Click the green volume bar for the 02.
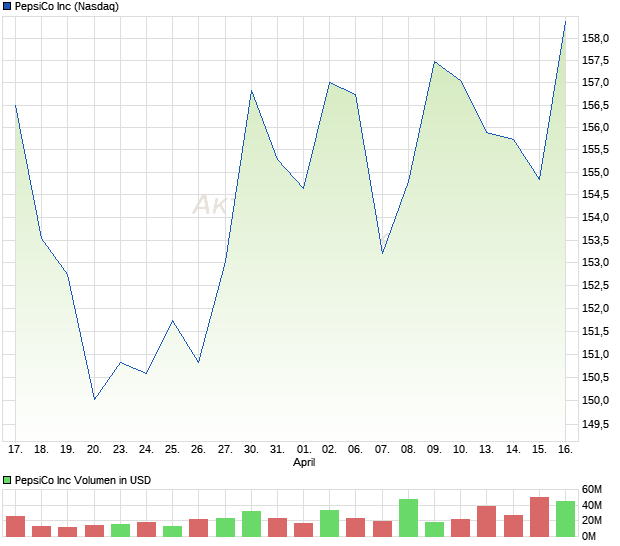Screen dimensions: 620x546 [329, 523]
